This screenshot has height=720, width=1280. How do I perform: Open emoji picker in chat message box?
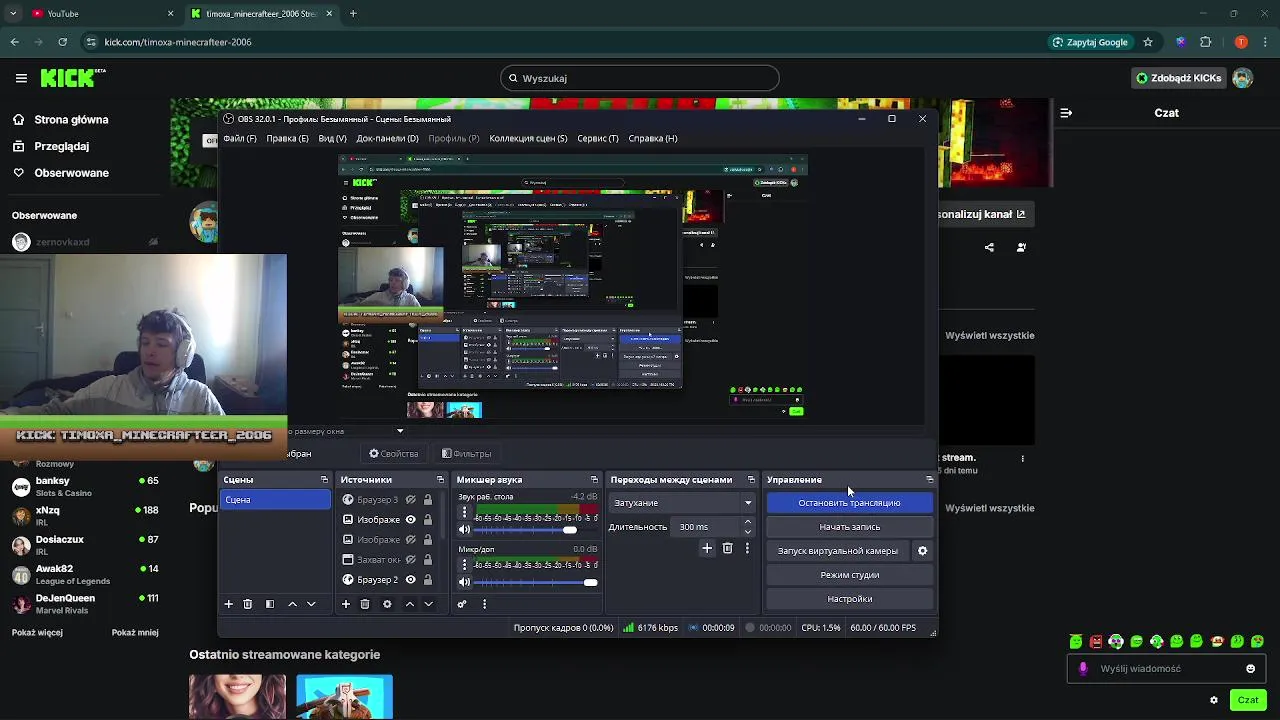pos(1250,669)
